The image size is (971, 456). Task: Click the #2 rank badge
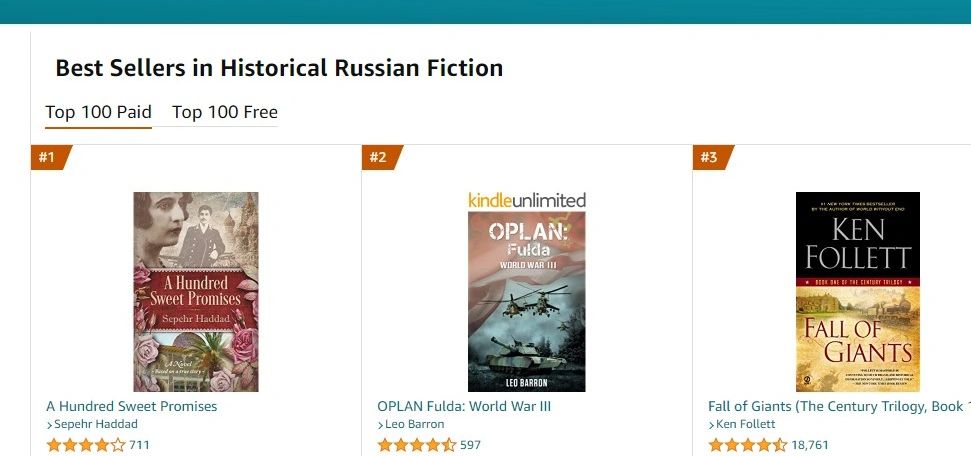[x=379, y=157]
